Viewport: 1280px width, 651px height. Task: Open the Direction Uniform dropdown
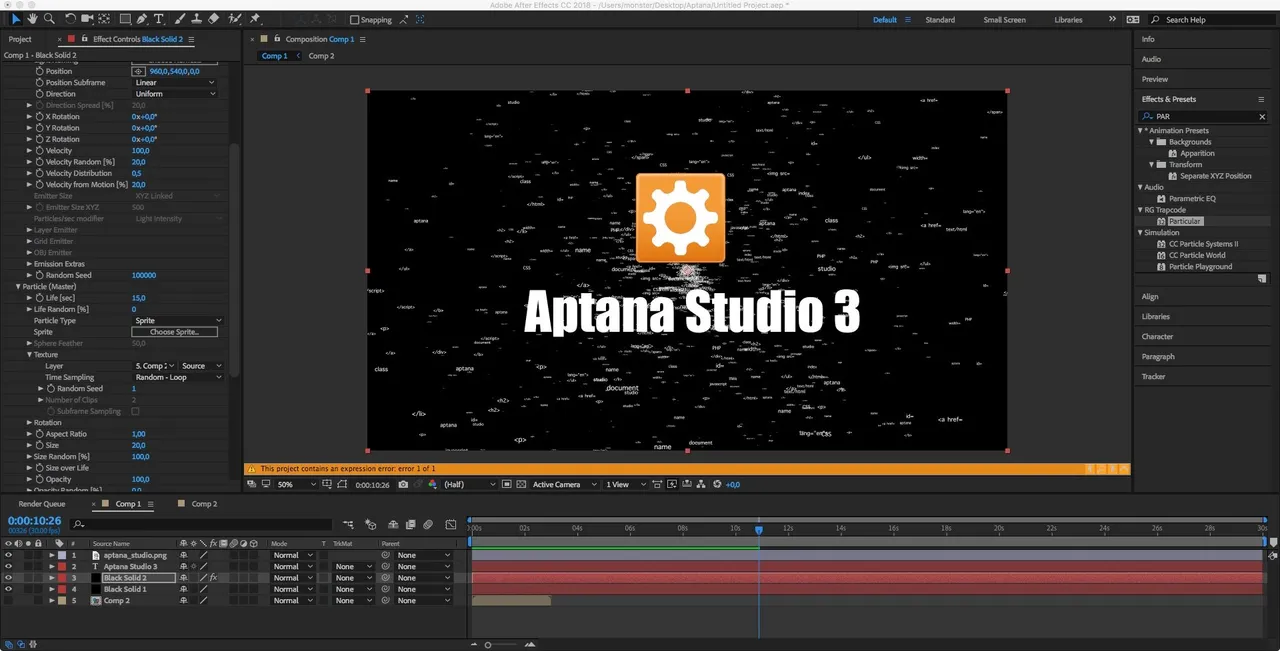click(x=175, y=94)
